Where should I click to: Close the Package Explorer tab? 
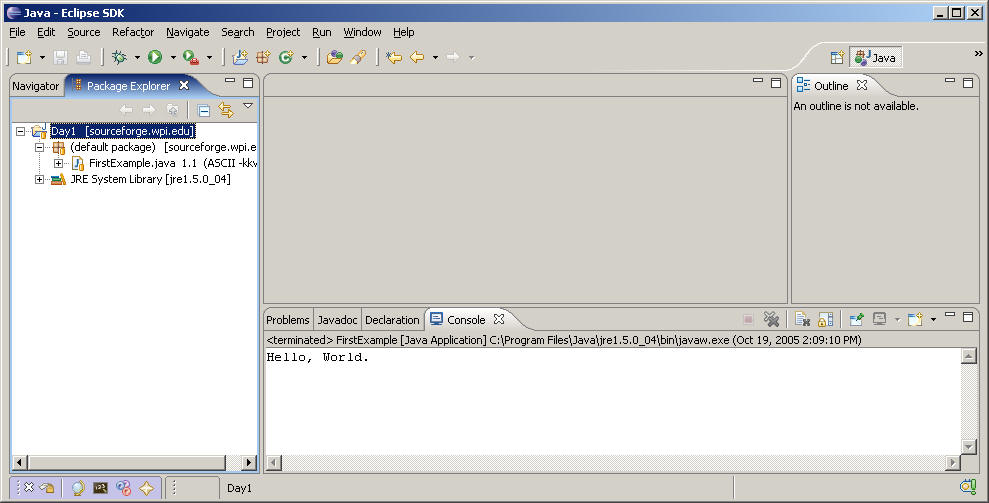(x=184, y=85)
